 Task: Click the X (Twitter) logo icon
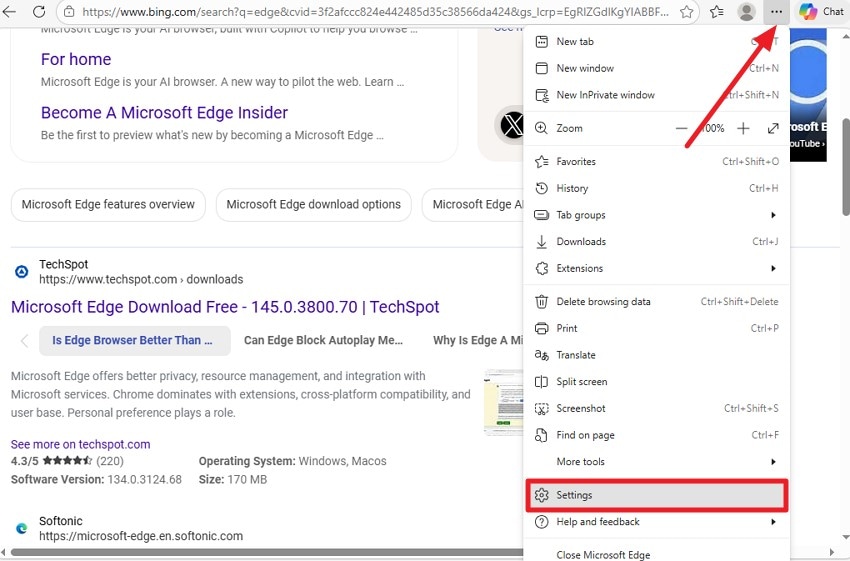[511, 125]
